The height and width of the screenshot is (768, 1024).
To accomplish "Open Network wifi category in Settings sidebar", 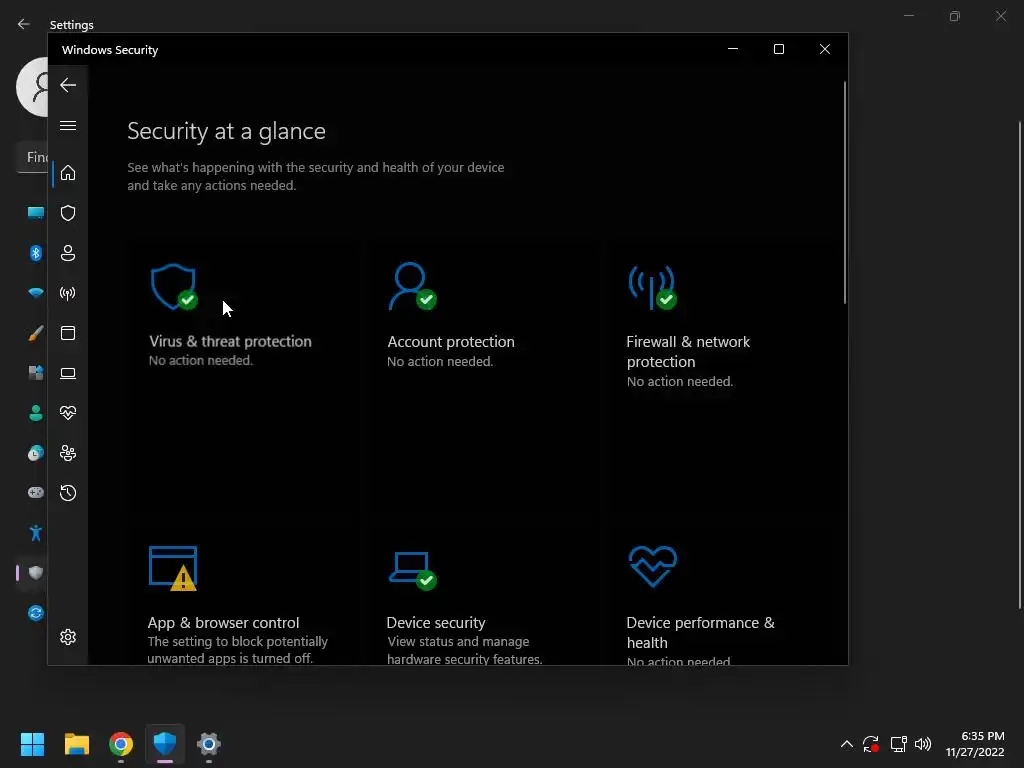I will coord(36,293).
